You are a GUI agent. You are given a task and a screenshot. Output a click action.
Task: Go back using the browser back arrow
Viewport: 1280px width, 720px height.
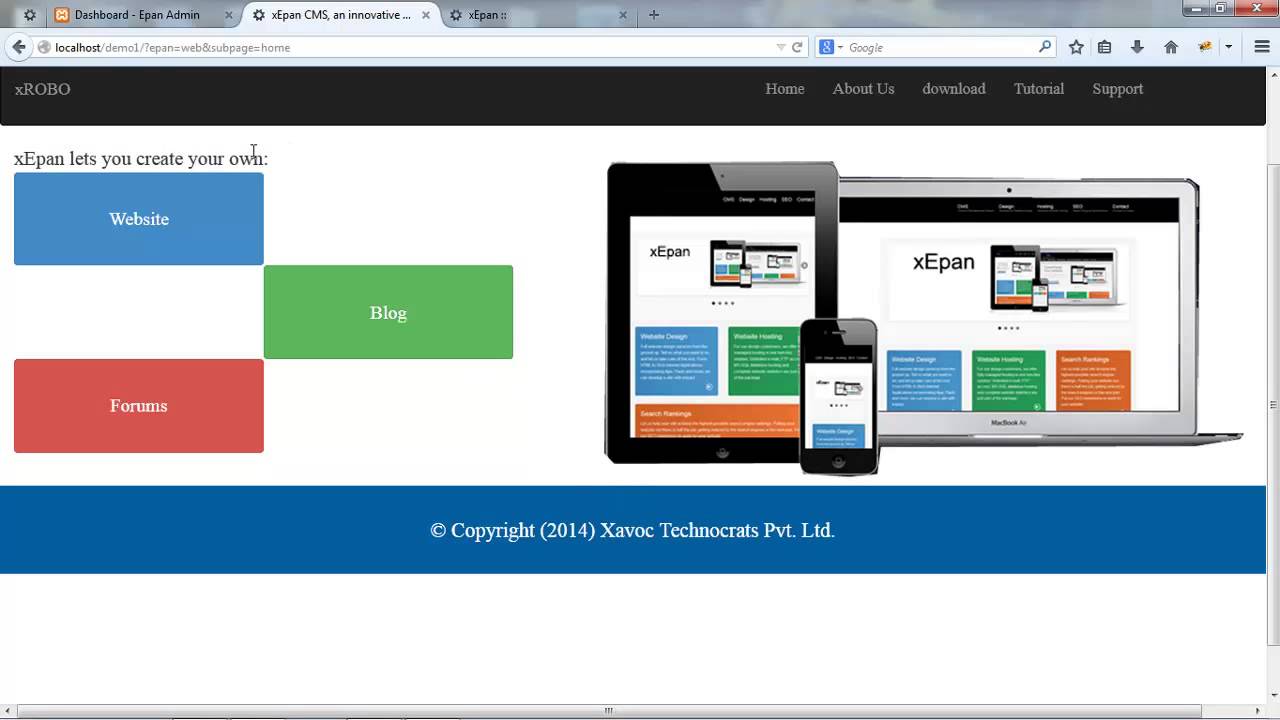[18, 47]
